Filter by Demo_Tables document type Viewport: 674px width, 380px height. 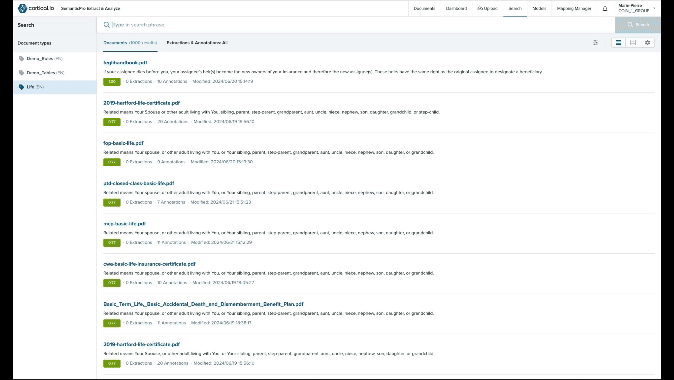point(55,73)
